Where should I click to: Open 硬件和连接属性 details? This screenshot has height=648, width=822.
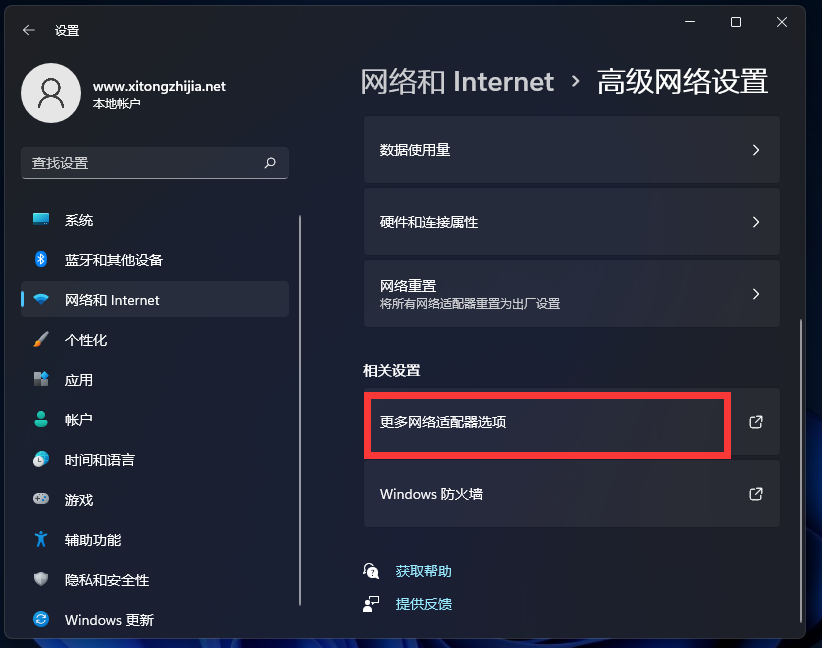point(570,222)
